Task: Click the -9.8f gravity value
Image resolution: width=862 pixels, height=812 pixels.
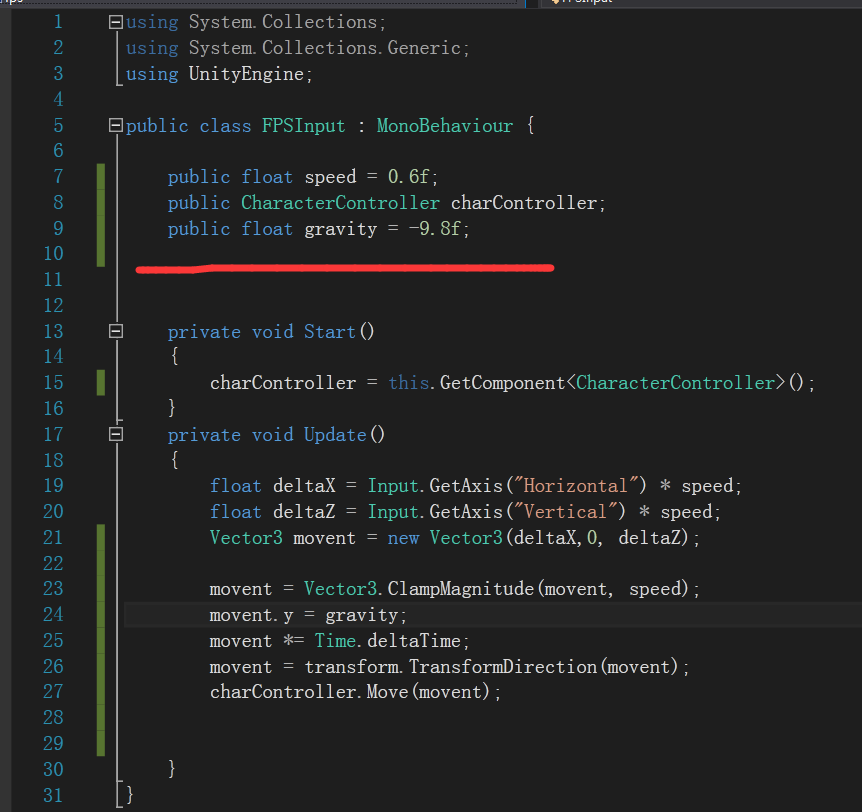Action: (434, 229)
